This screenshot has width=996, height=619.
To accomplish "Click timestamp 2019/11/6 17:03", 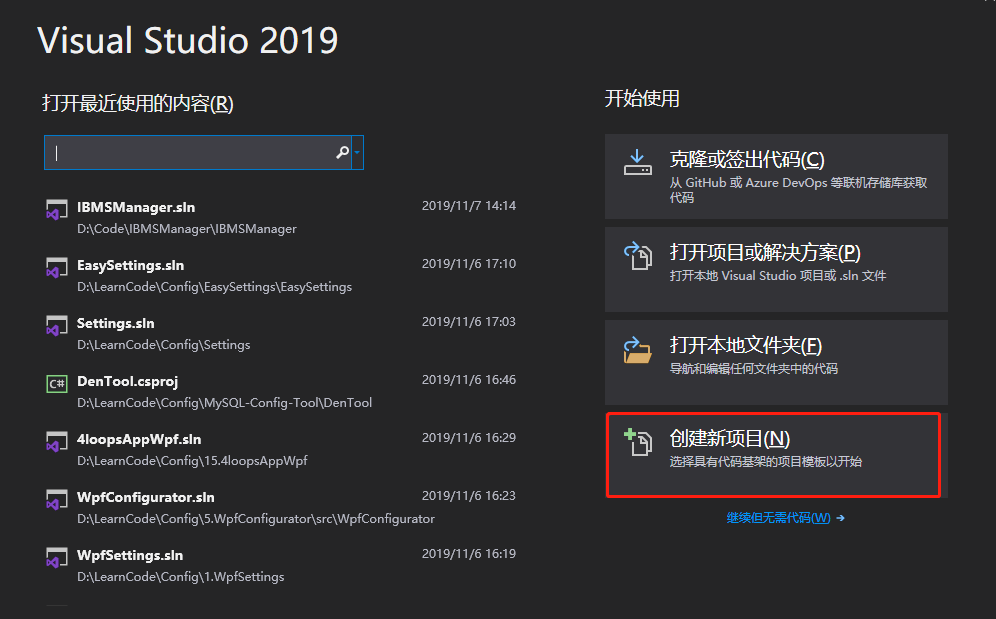I will click(x=469, y=322).
